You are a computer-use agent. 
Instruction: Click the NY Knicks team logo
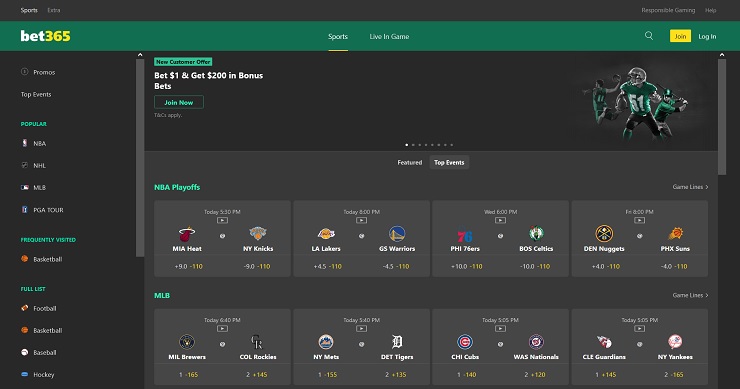[x=258, y=234]
